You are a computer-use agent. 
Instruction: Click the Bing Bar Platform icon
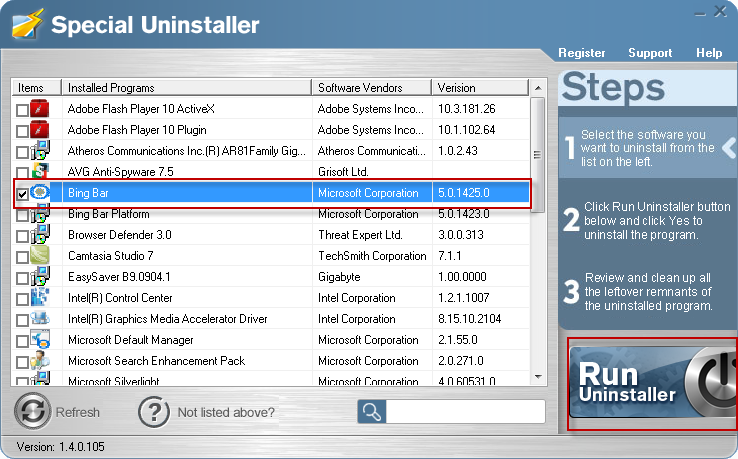pyautogui.click(x=40, y=214)
